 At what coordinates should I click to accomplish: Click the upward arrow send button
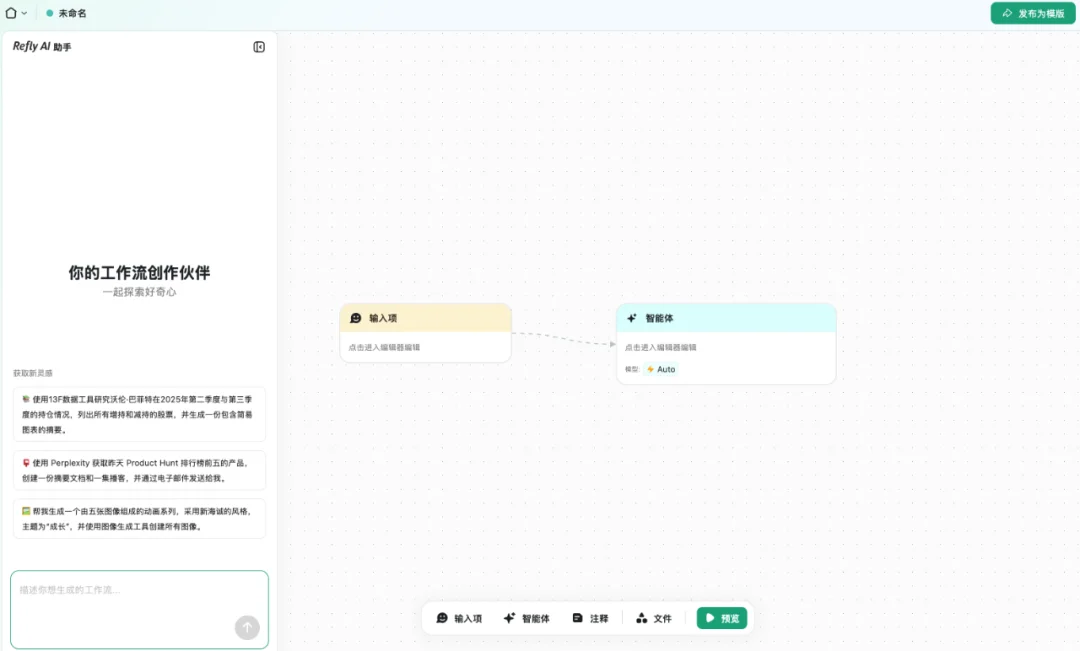click(246, 627)
